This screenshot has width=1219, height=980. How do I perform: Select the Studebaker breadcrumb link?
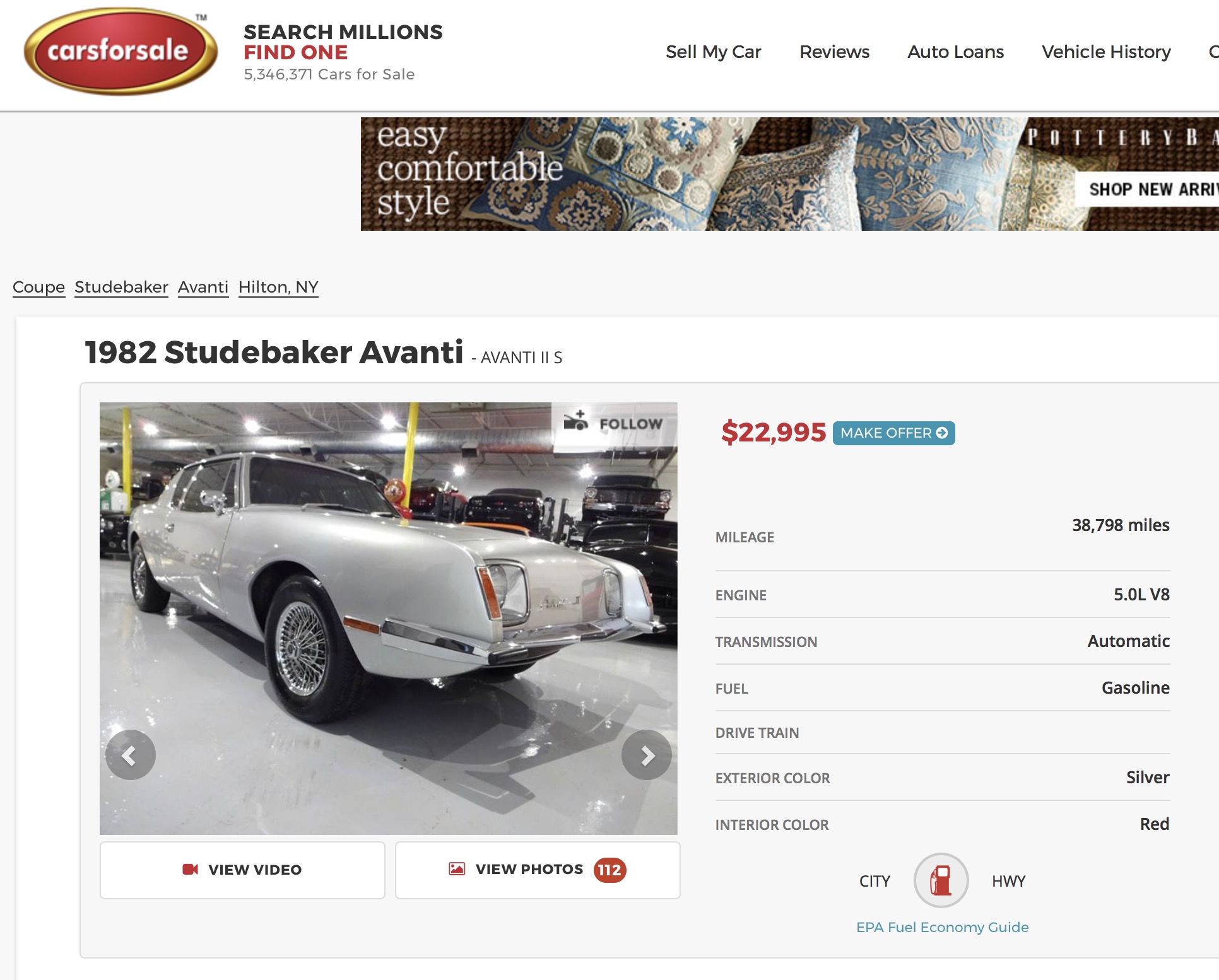pyautogui.click(x=121, y=287)
